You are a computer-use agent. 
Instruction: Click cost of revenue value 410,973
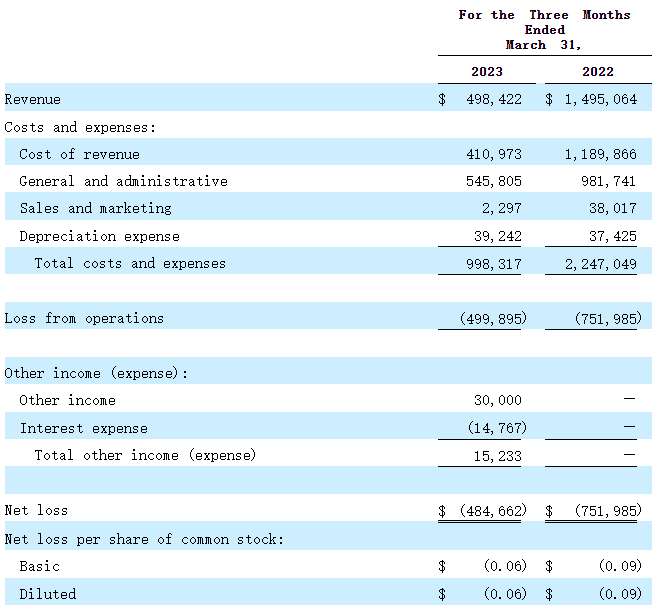point(494,154)
